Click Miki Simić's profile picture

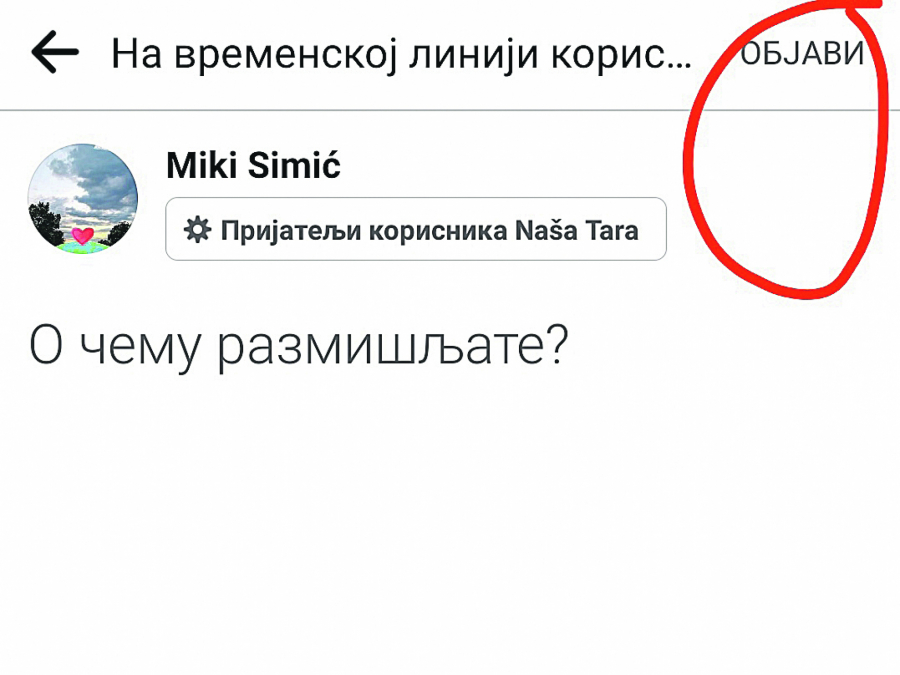point(82,198)
